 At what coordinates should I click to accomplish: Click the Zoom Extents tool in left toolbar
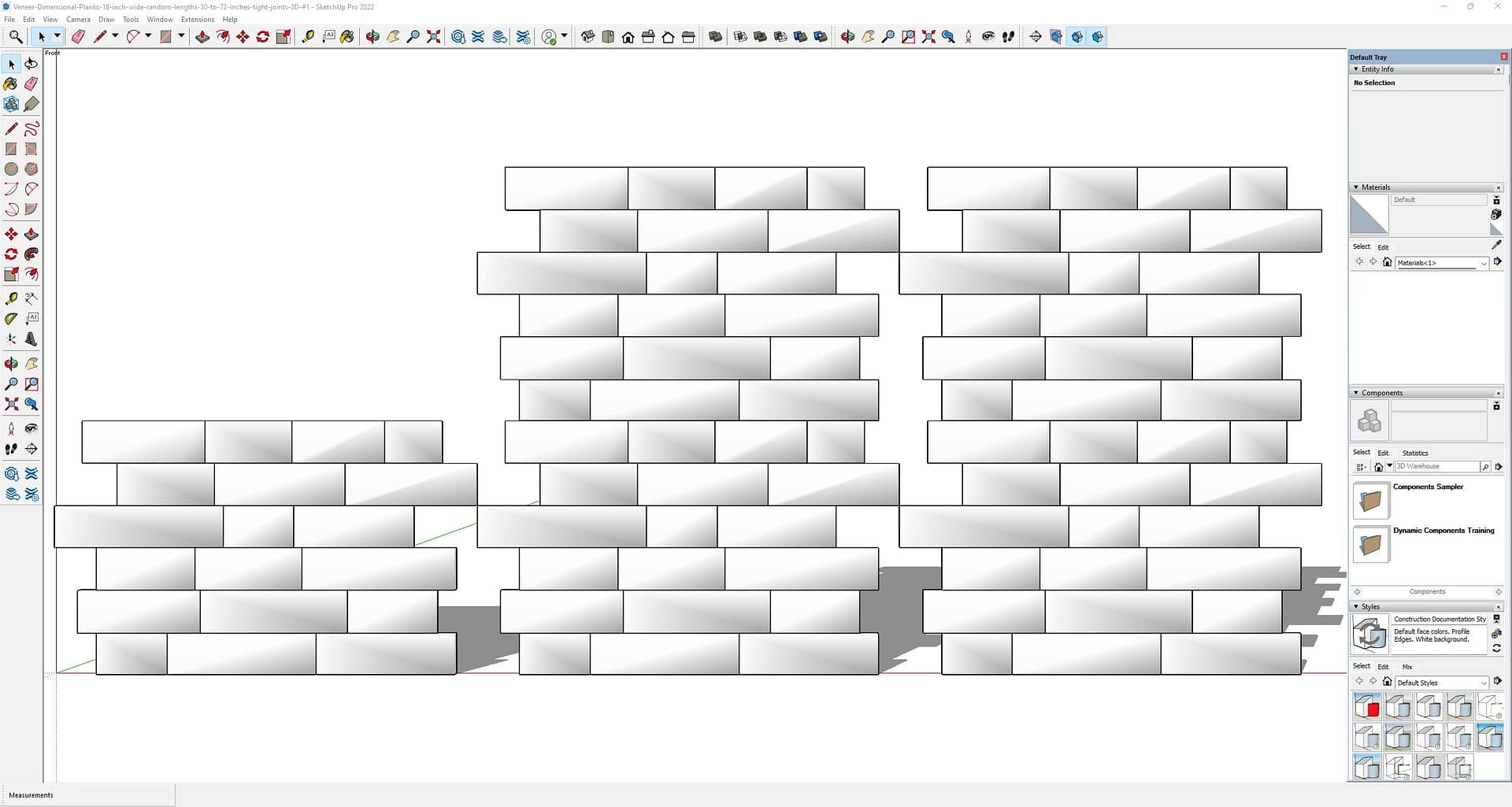pyautogui.click(x=11, y=405)
